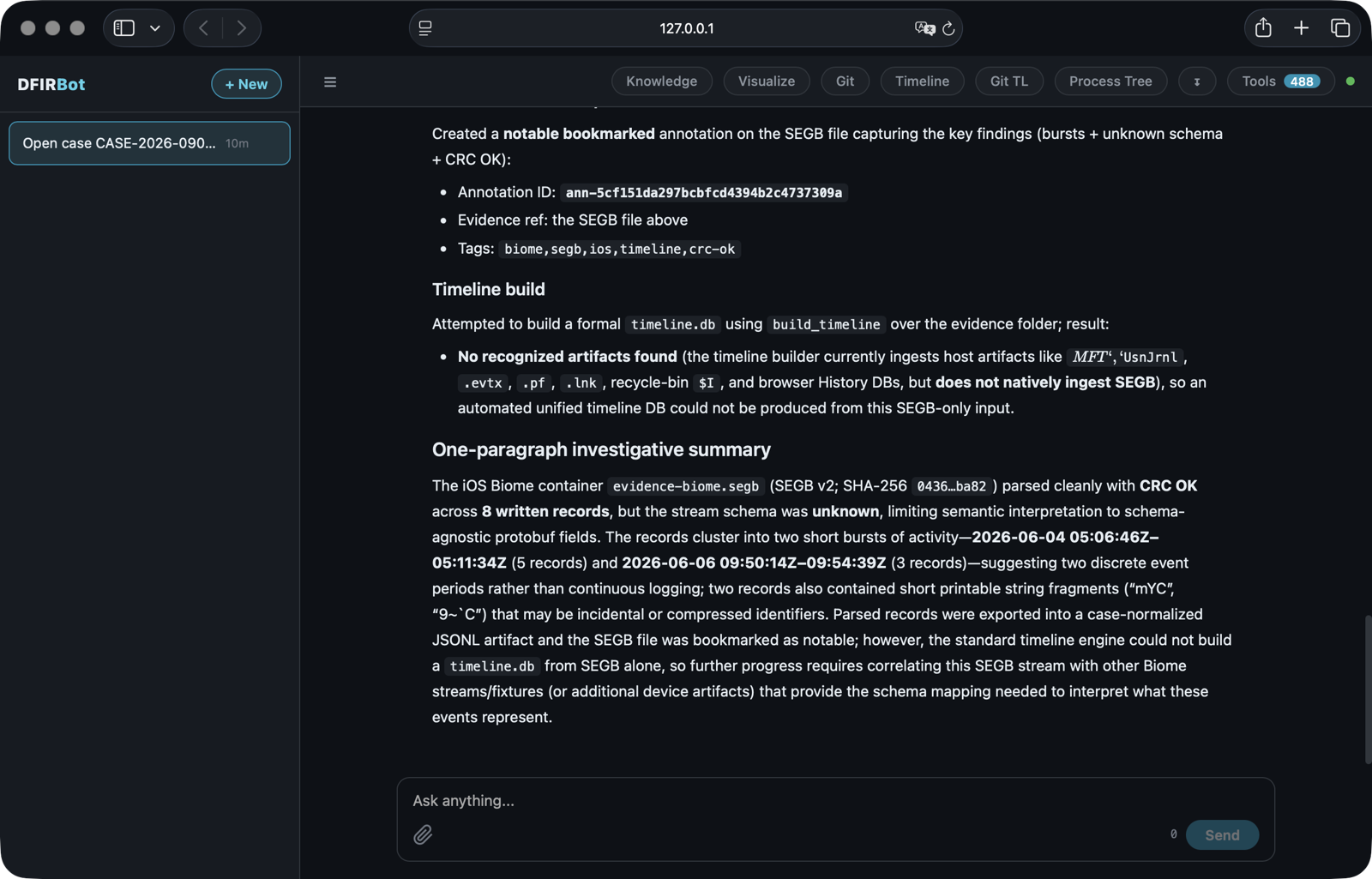Screen dimensions: 1372x879
Task: Show tab overview icon
Action: [x=1340, y=28]
